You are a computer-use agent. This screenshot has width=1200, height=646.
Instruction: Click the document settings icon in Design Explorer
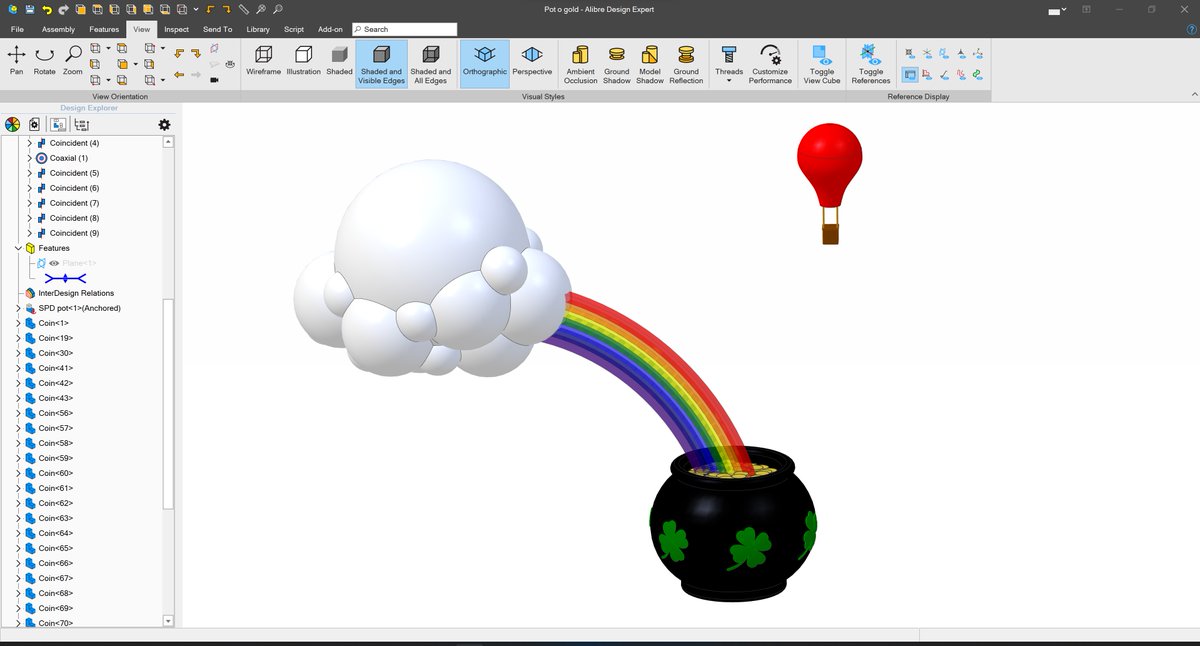coord(35,124)
